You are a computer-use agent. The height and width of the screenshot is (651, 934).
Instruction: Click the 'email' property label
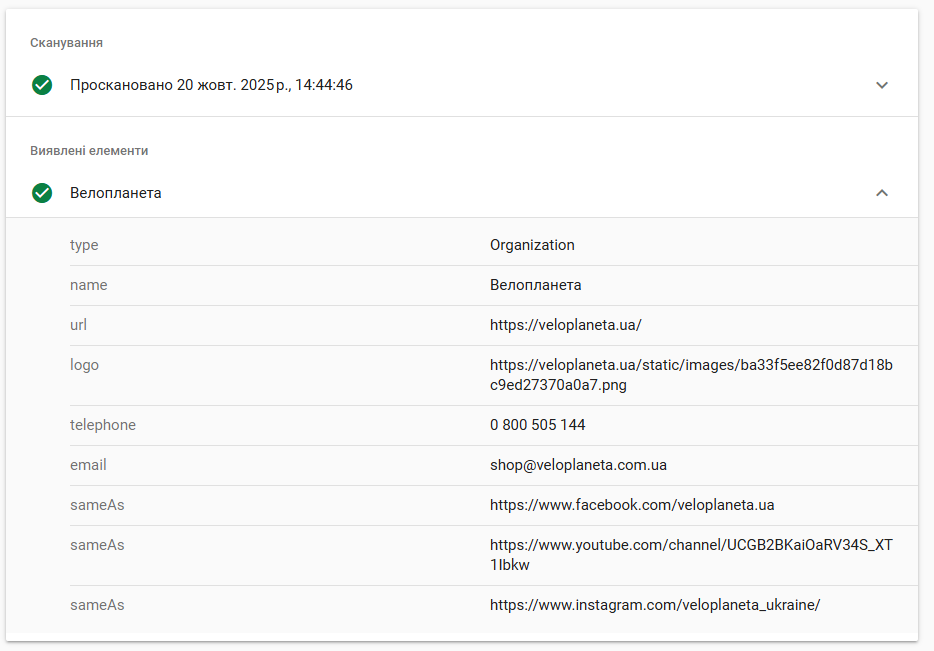88,465
